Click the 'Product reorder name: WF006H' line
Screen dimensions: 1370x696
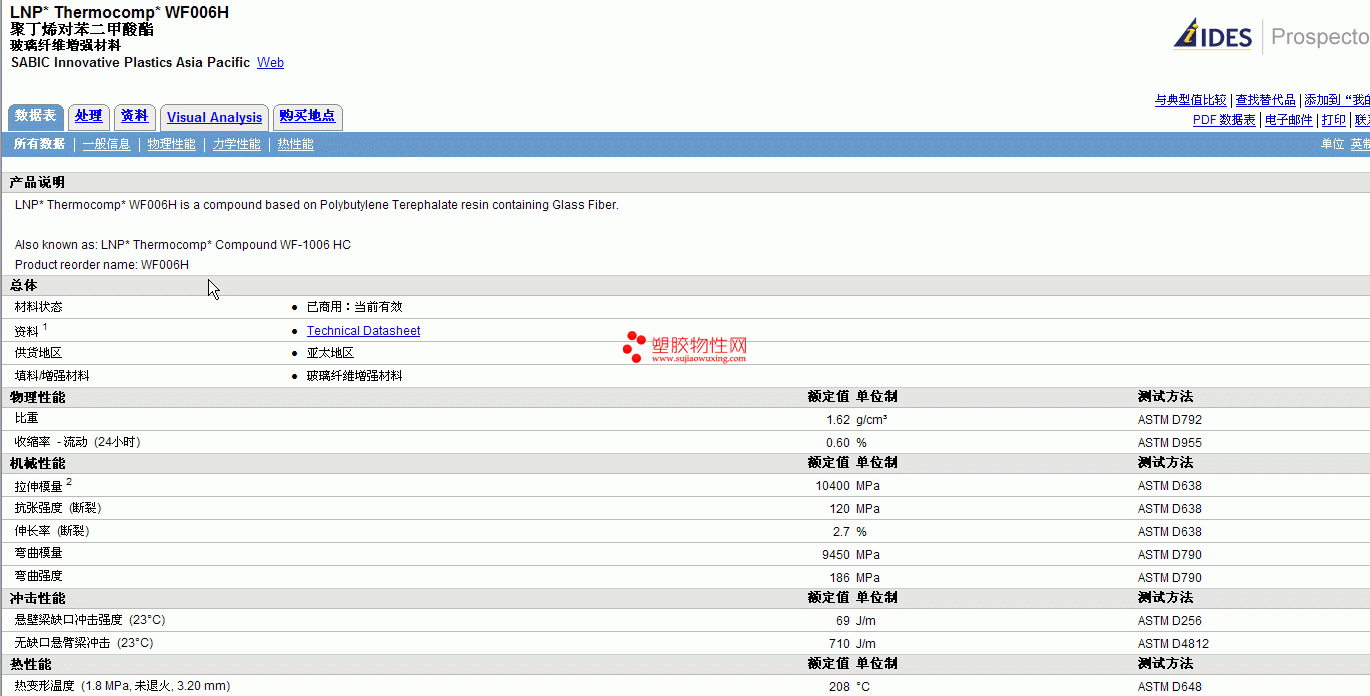coord(102,265)
